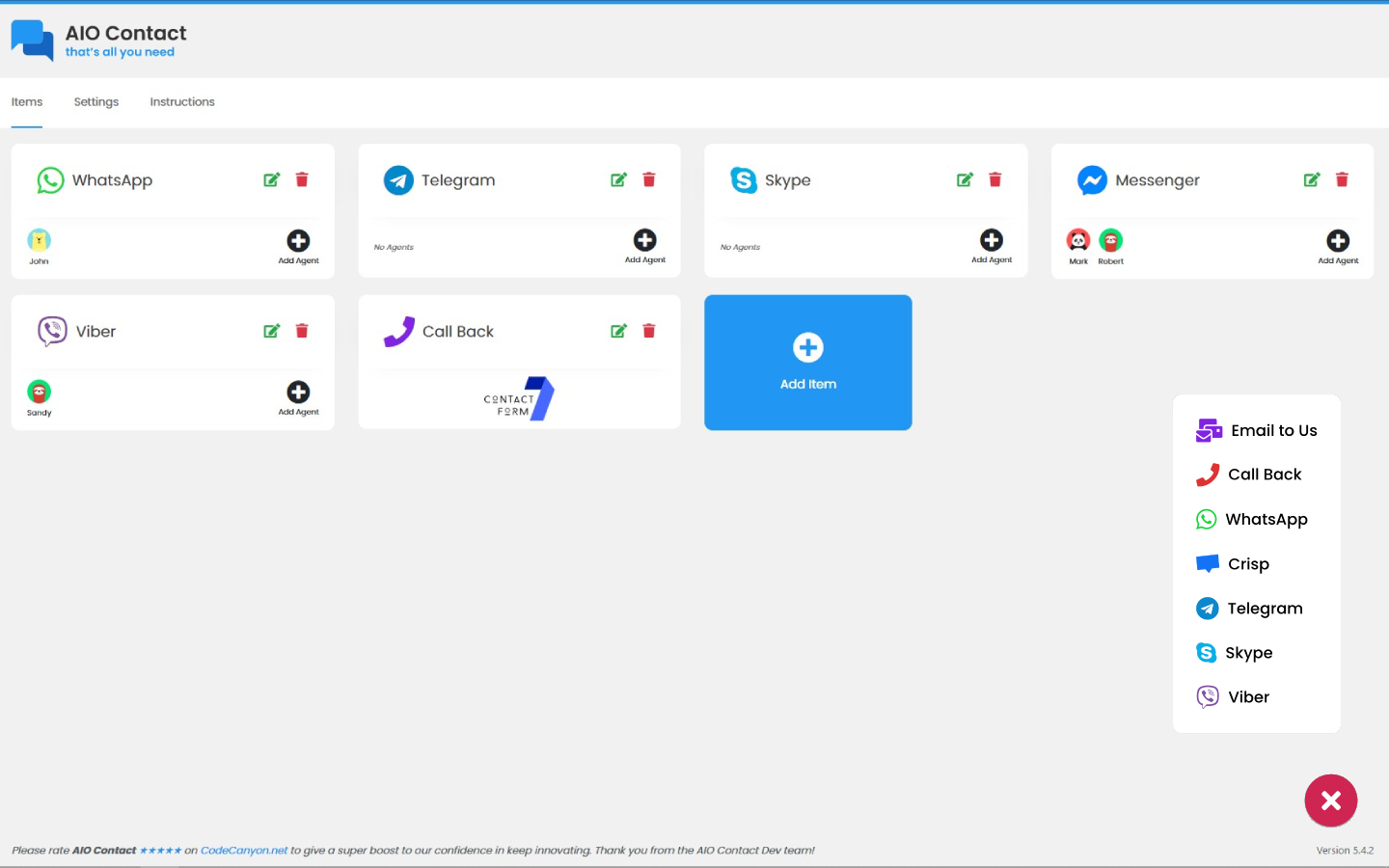The height and width of the screenshot is (868, 1389).
Task: Click the Messenger card logo icon
Action: coord(1092,180)
